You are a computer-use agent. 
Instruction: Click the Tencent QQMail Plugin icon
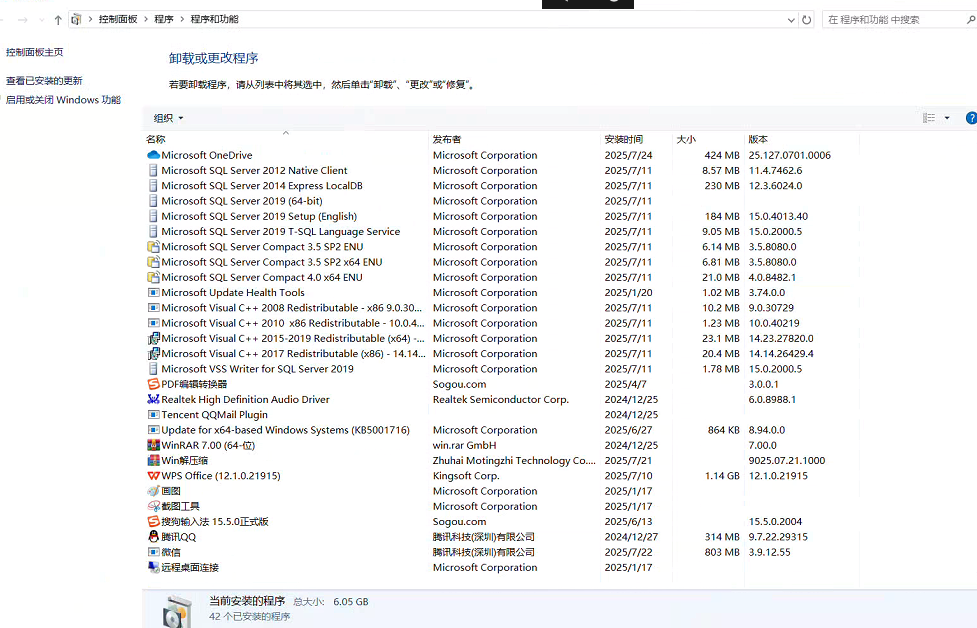[x=153, y=414]
